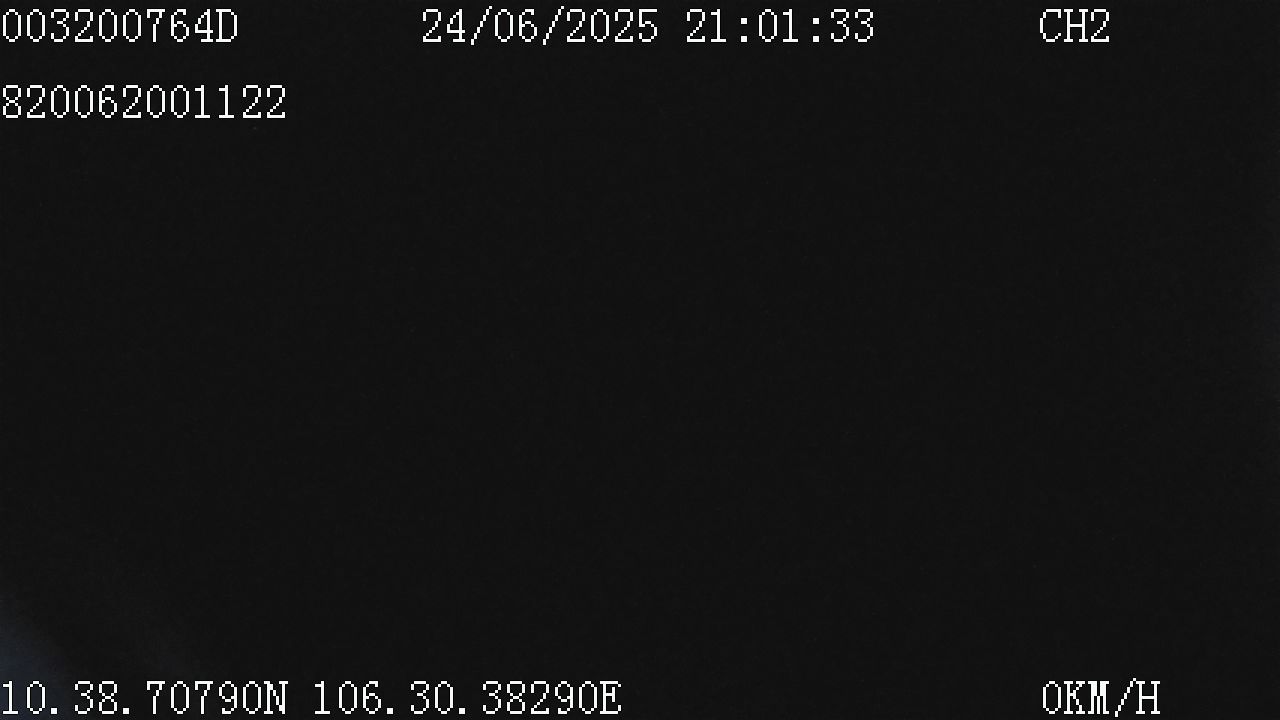Click the letter E ending the longitude
The image size is (1280, 720).
612,698
